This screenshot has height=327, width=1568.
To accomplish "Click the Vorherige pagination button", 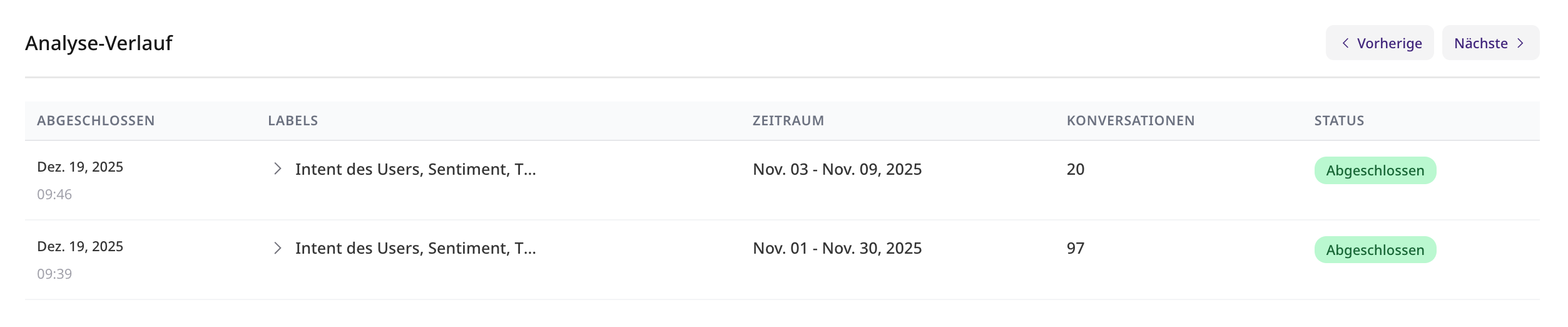I will 1379,43.
